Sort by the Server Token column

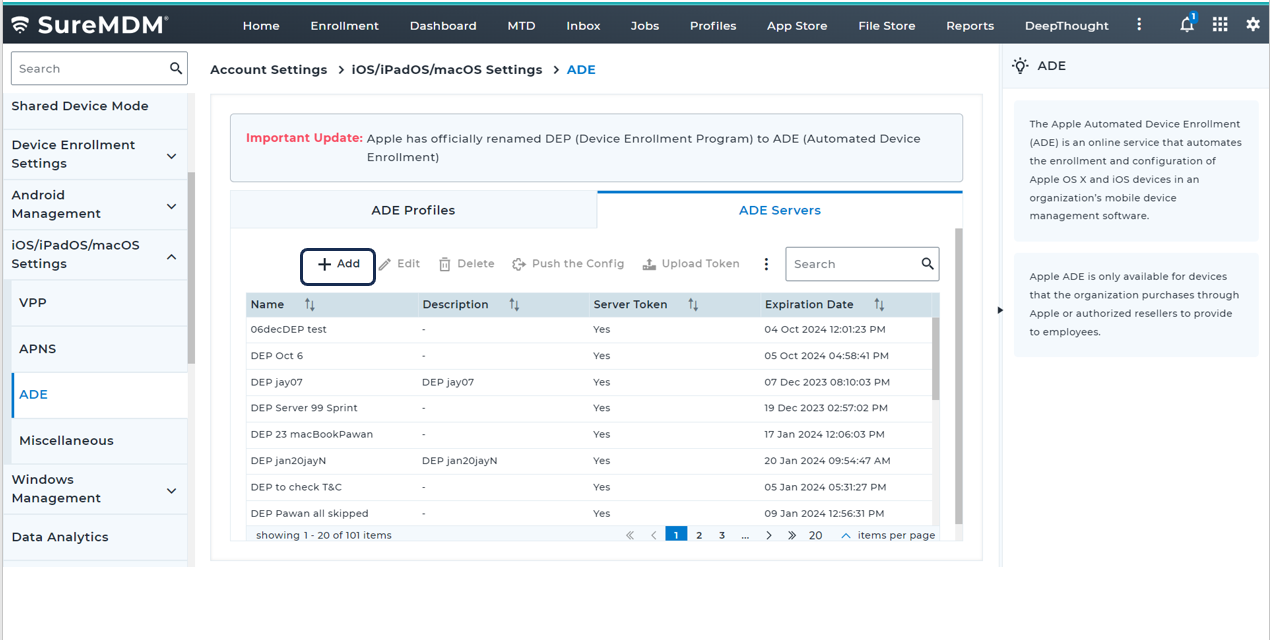coord(693,304)
